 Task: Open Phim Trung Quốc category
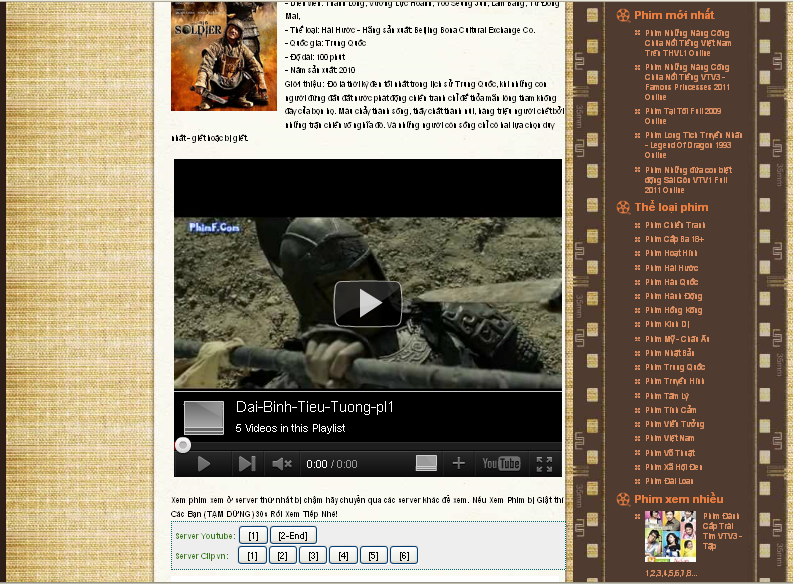[x=675, y=367]
